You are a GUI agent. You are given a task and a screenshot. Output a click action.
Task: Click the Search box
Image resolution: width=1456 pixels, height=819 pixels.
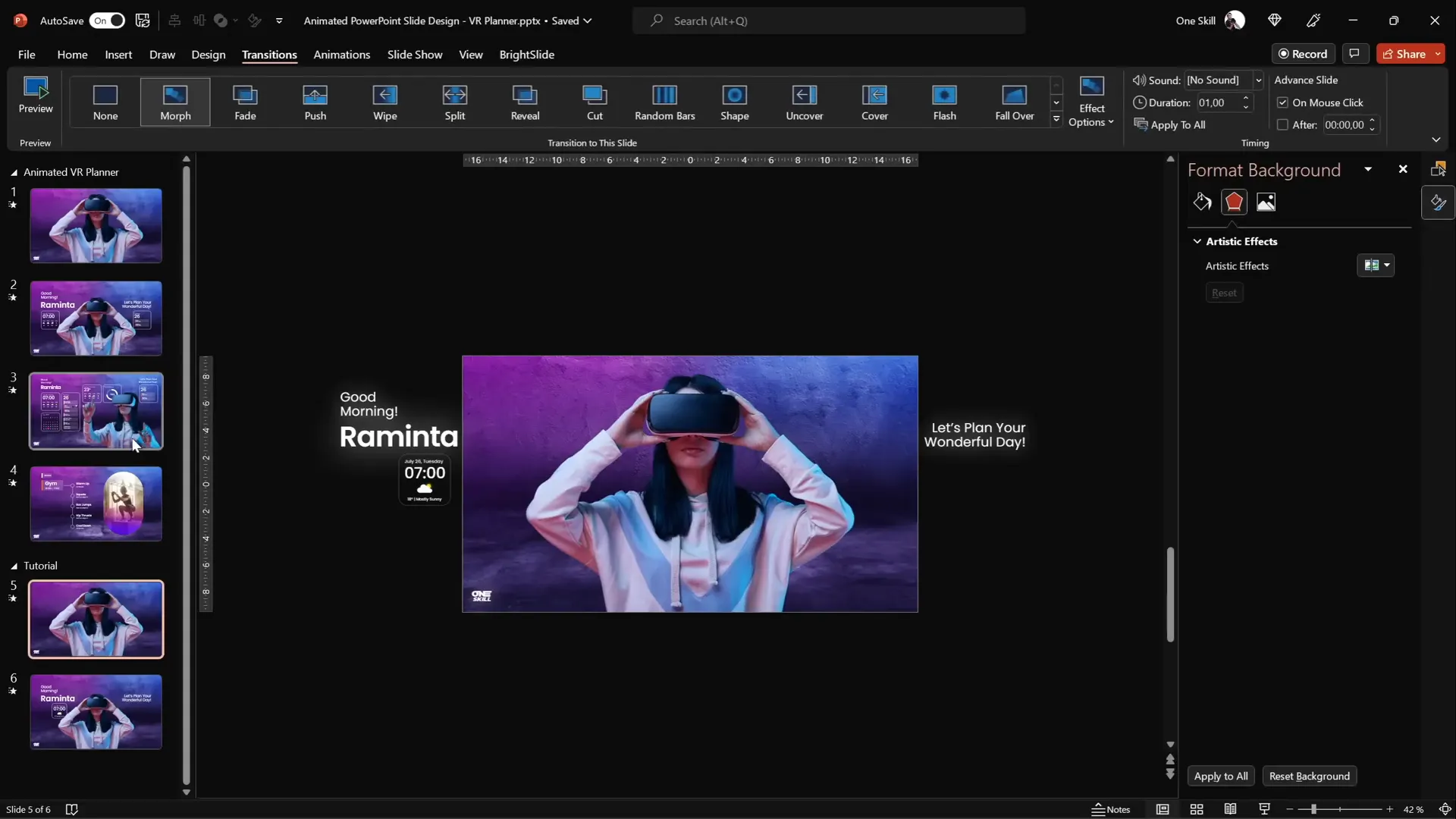[x=829, y=20]
